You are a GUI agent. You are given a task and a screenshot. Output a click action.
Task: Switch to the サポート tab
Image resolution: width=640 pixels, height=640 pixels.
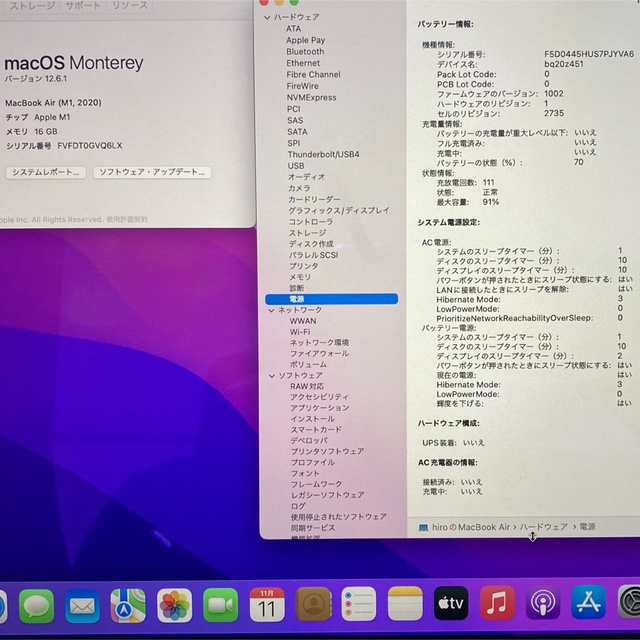[83, 6]
